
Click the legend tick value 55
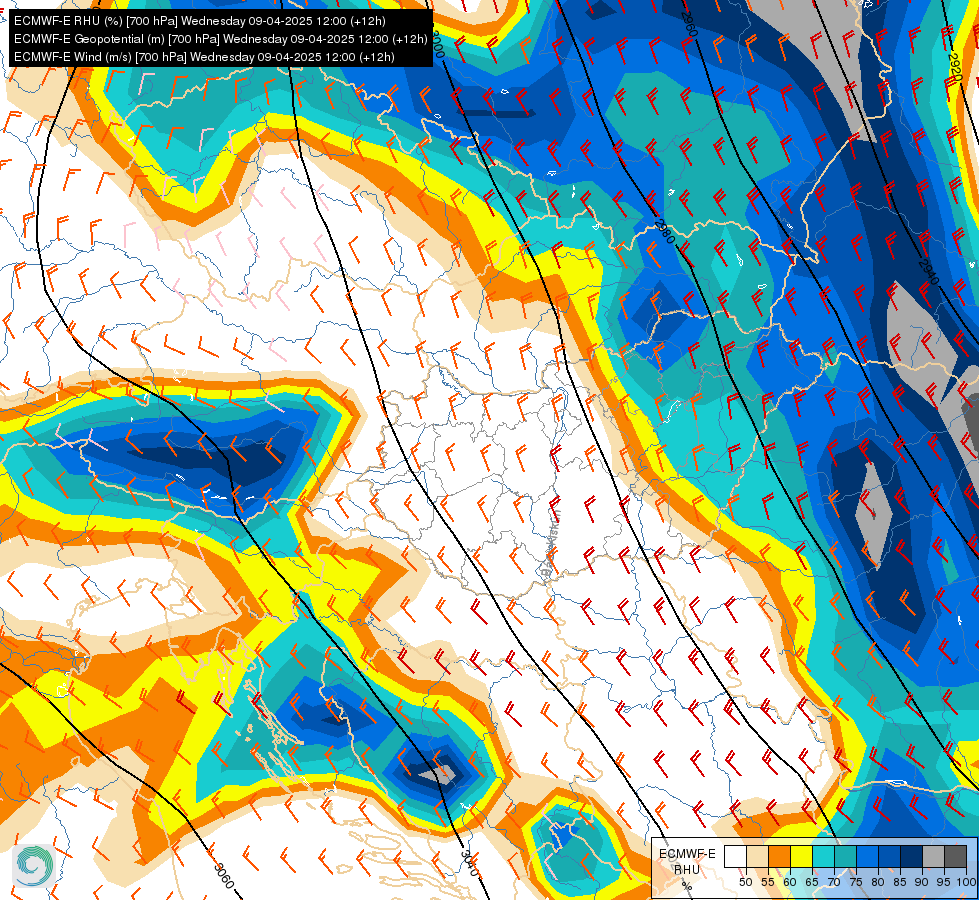click(x=768, y=882)
